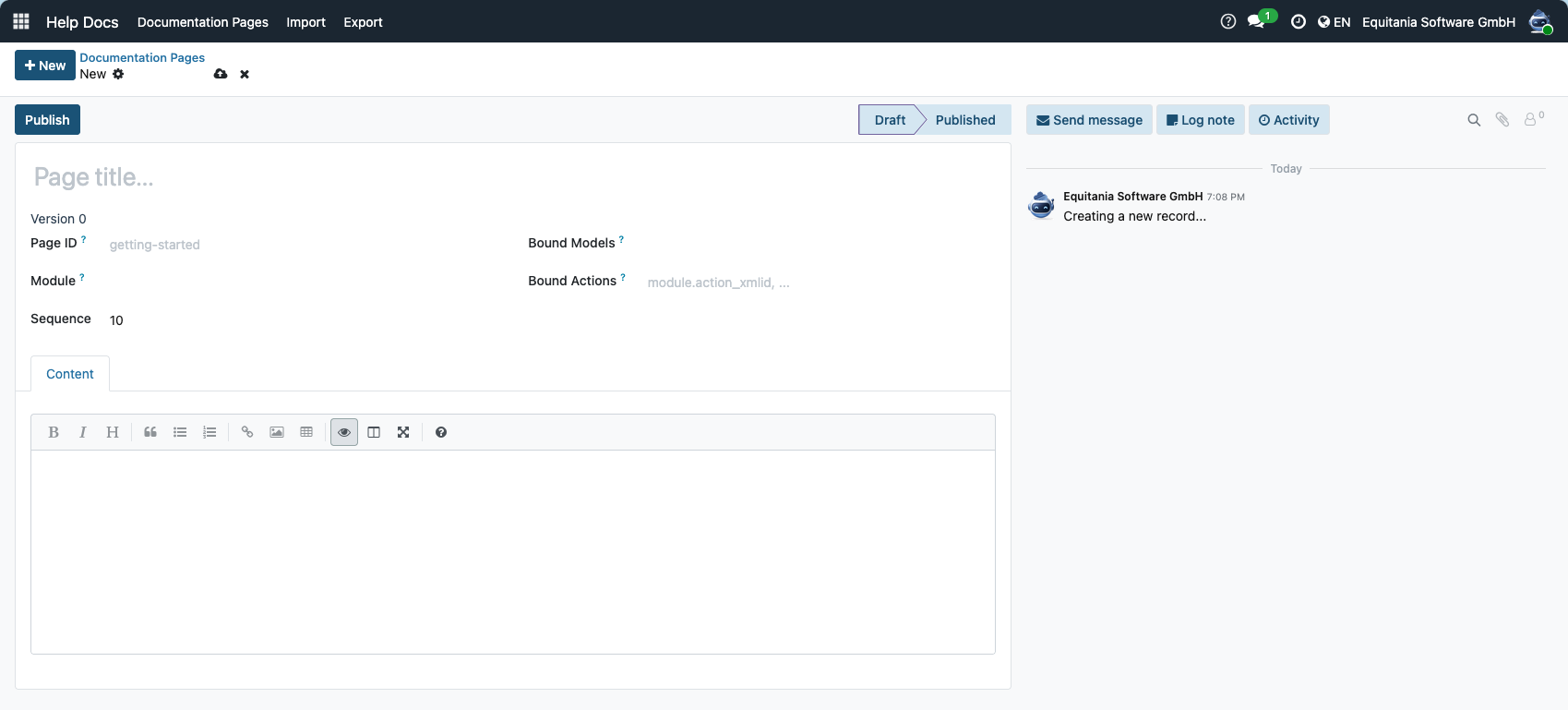Image resolution: width=1568 pixels, height=710 pixels.
Task: Insert numbered list
Action: coord(209,432)
